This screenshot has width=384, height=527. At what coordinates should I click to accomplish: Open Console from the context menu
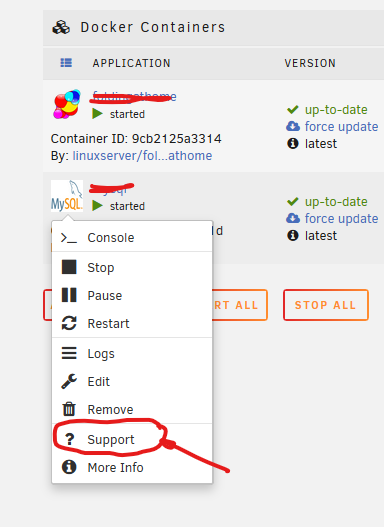coord(132,238)
